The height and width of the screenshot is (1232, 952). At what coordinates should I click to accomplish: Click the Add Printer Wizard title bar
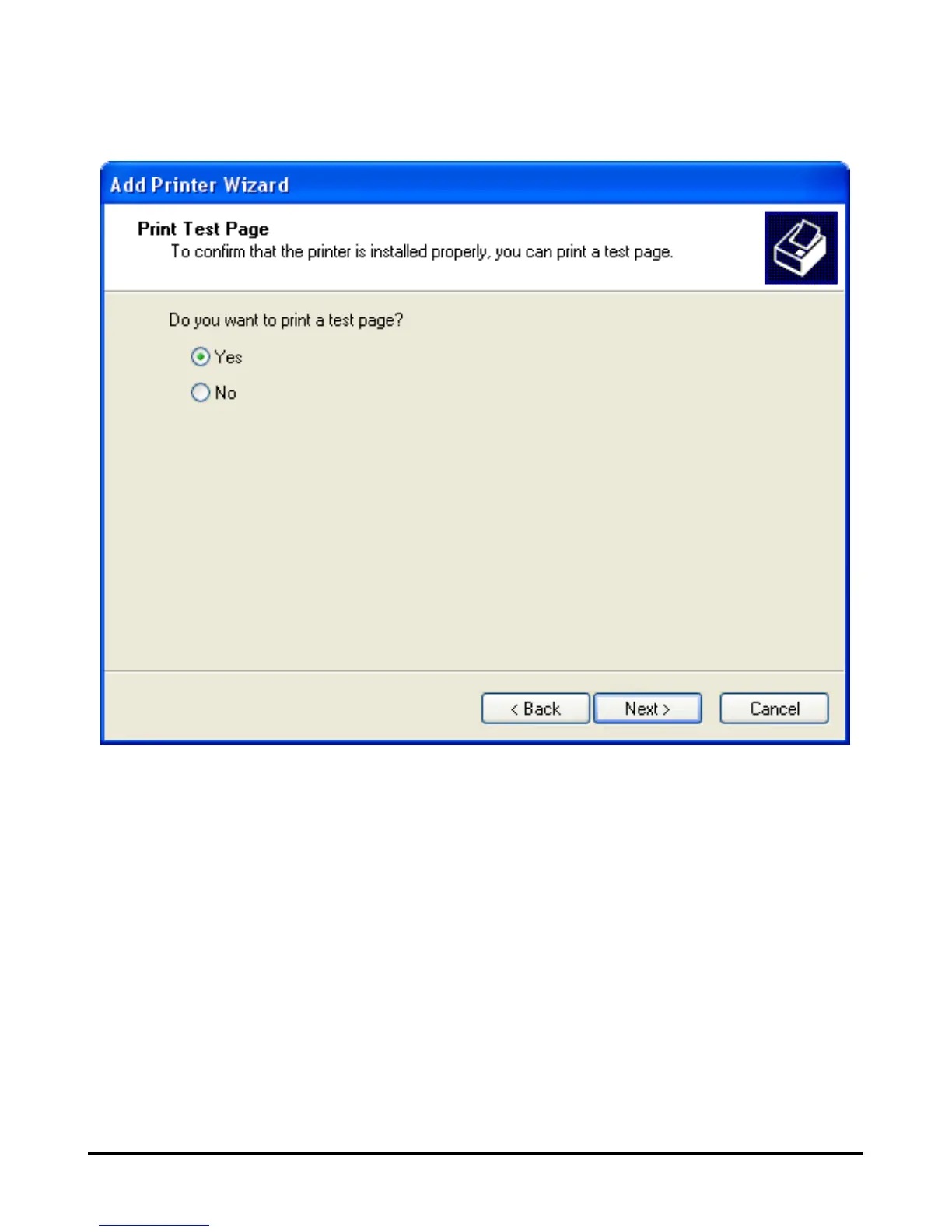474,184
